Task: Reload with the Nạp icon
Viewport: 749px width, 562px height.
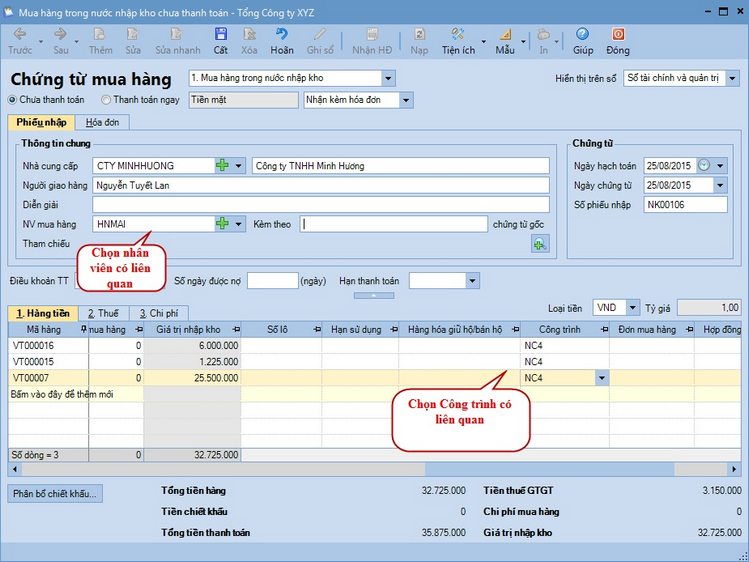Action: point(419,34)
